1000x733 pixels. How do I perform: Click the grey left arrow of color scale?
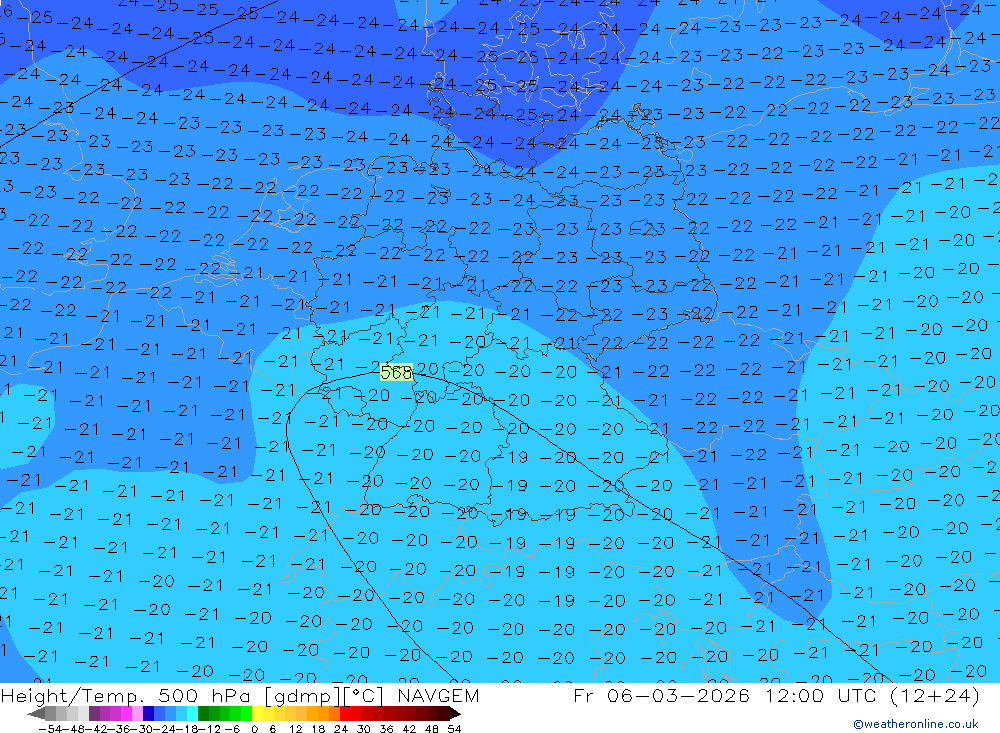[x=36, y=714]
